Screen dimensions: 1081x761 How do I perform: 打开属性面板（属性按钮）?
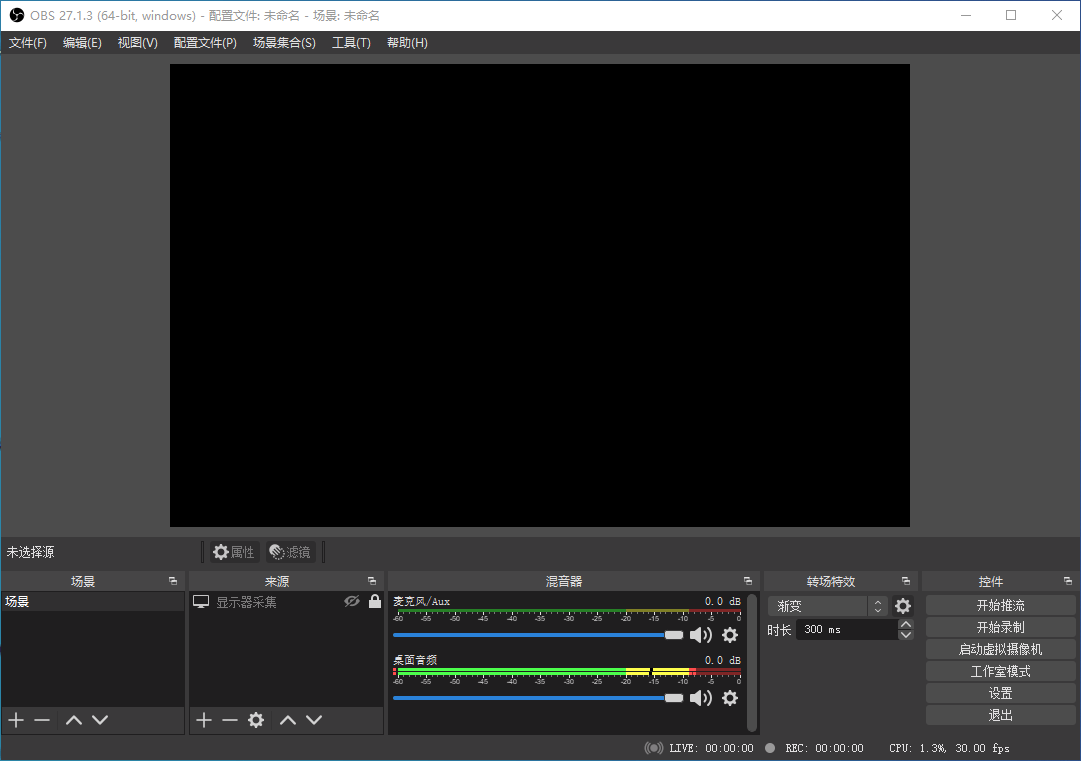point(233,551)
